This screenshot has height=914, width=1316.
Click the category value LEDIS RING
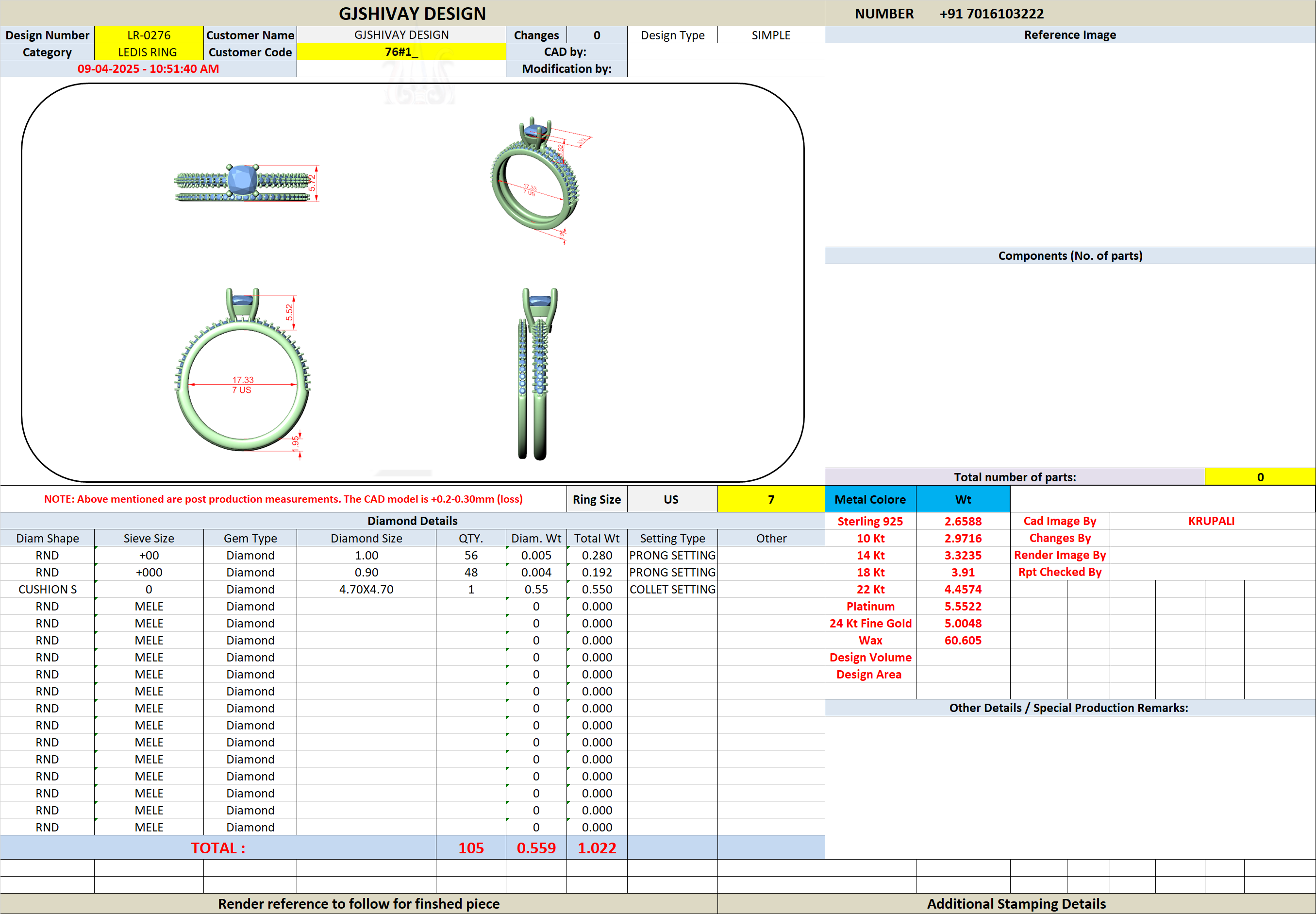[149, 52]
